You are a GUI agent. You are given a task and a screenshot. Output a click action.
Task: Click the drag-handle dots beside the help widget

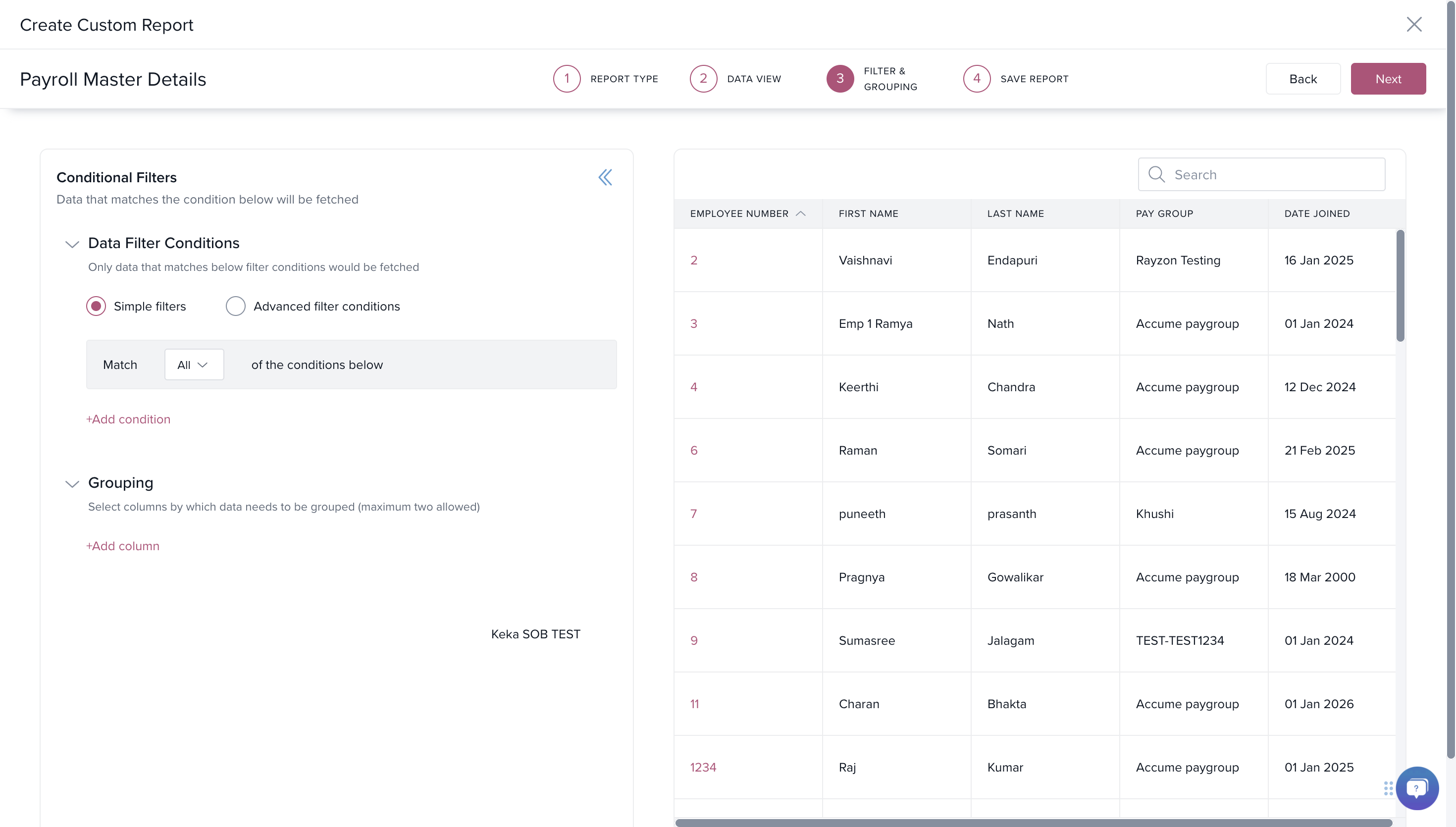(x=1388, y=788)
